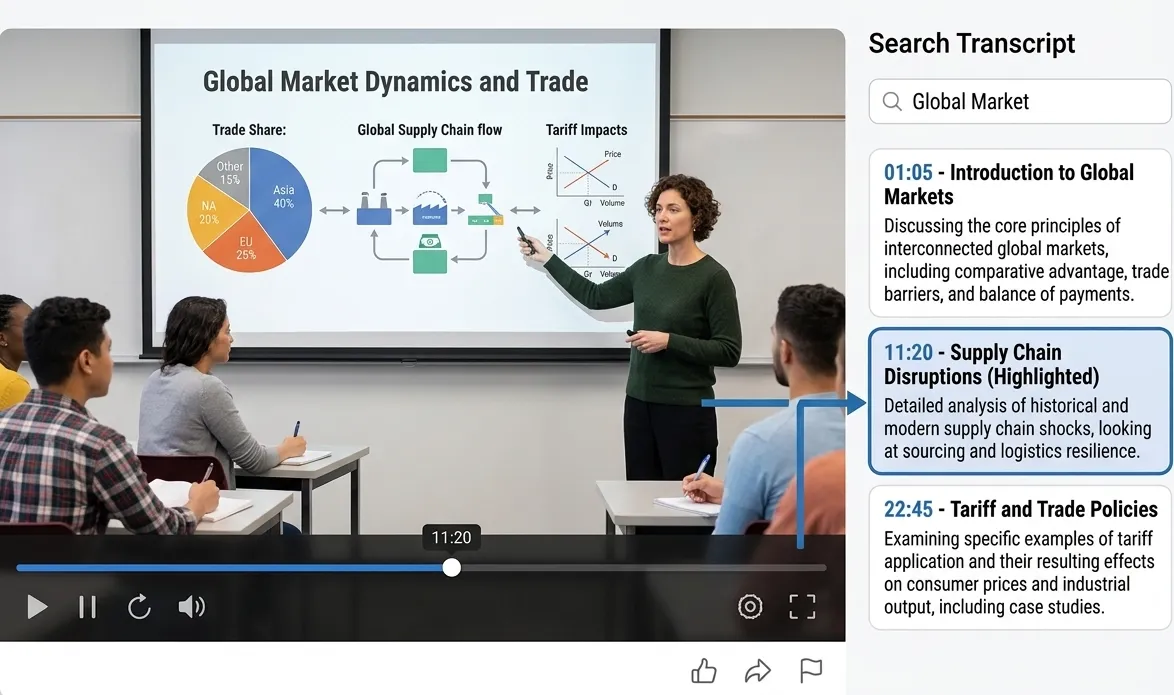1174x695 pixels.
Task: Focus the Search Transcript field containing 'Global Market'
Action: pos(1030,101)
